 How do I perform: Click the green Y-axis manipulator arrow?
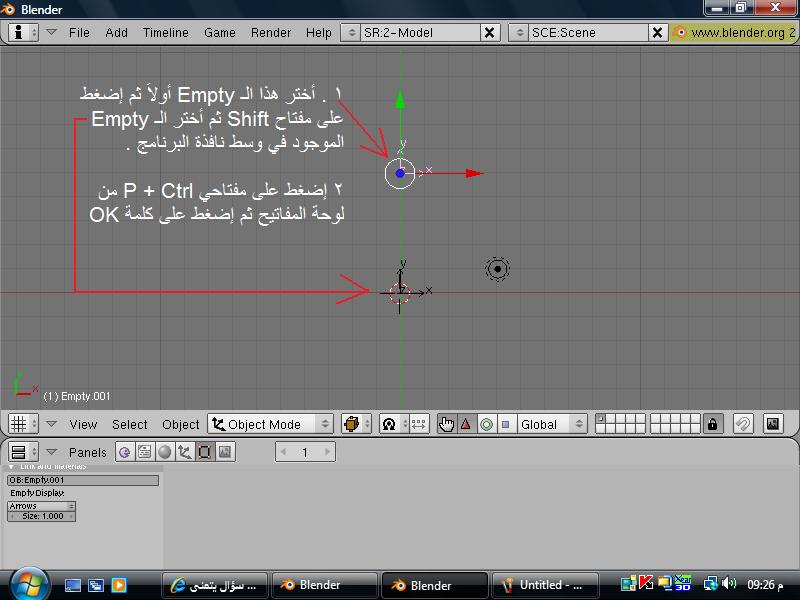[400, 99]
